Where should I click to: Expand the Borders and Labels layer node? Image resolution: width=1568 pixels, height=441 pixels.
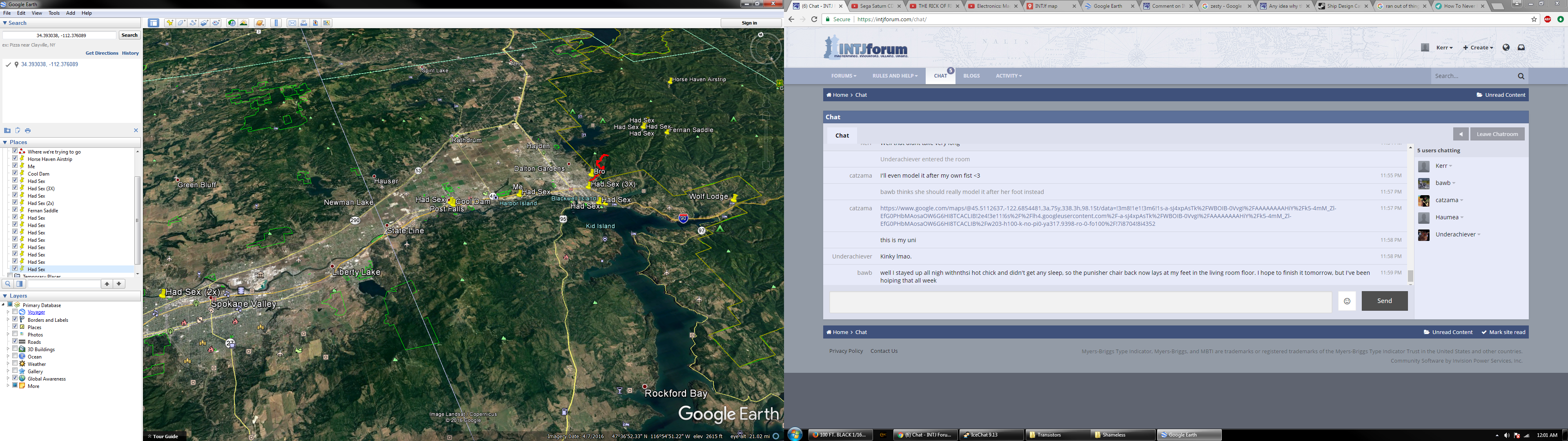[8, 319]
